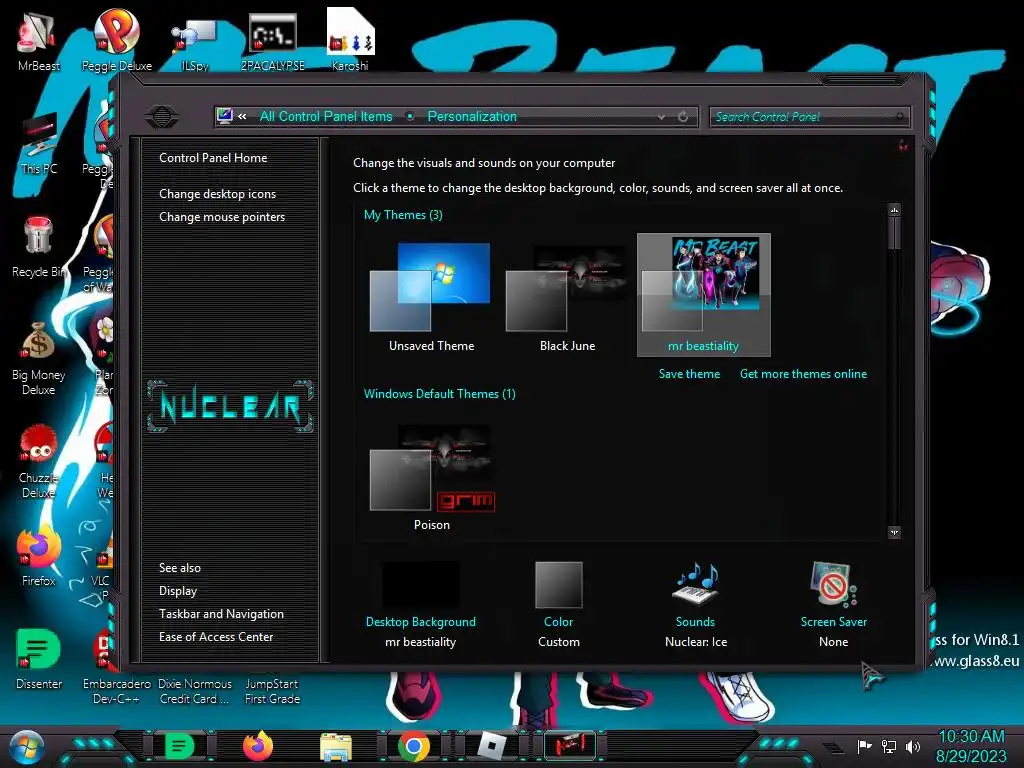
Task: Open Control Panel Home
Action: (x=213, y=157)
